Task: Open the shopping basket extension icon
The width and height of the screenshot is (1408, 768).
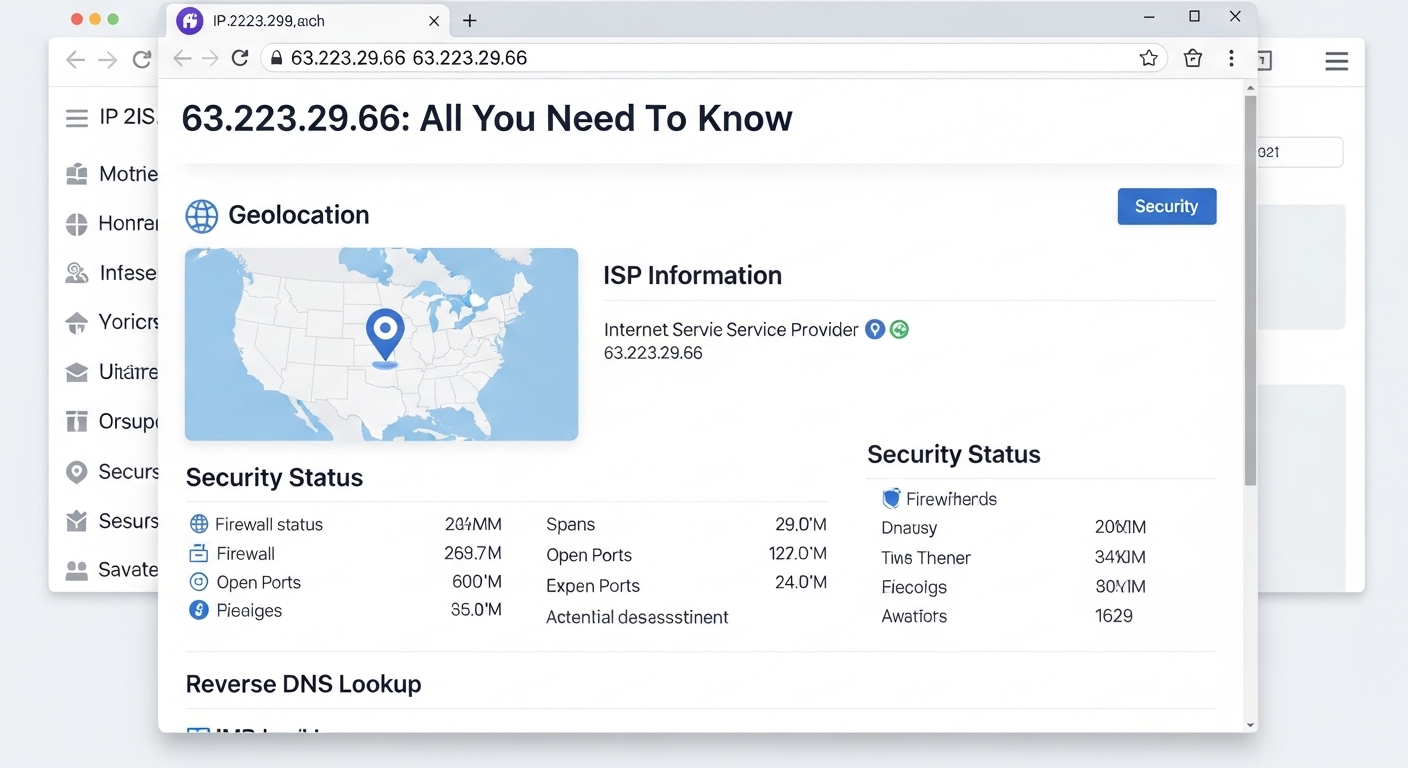Action: pyautogui.click(x=1192, y=58)
